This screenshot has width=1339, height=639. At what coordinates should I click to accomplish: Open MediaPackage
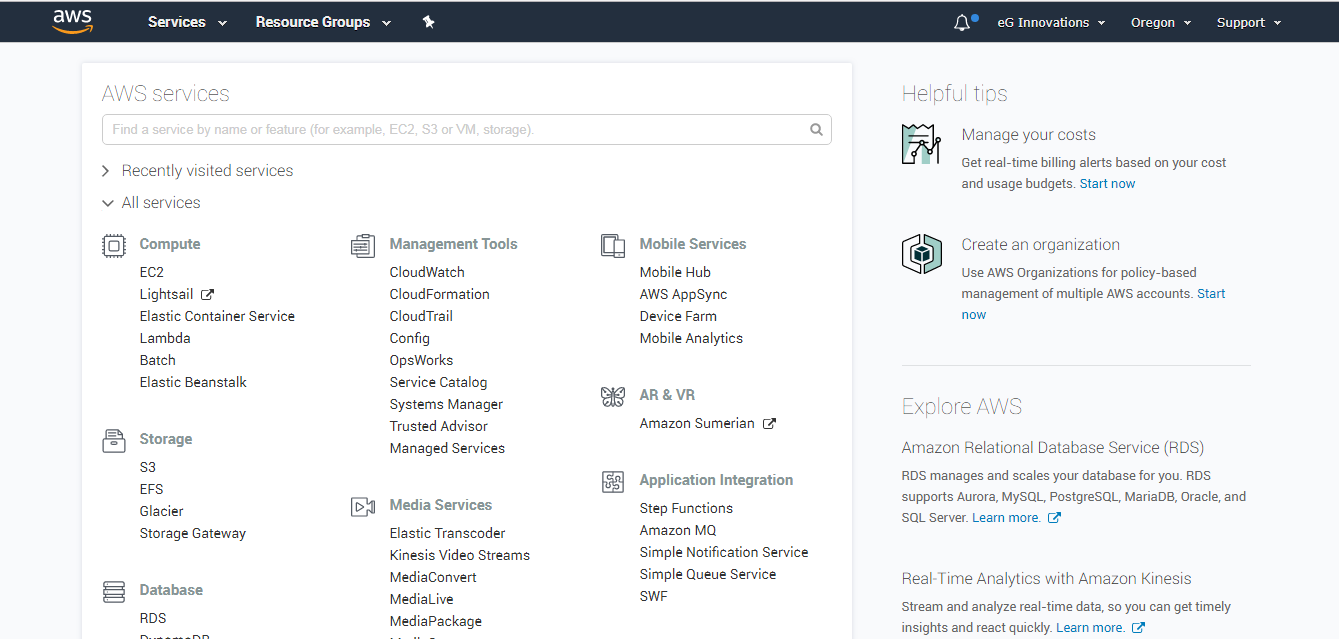436,621
